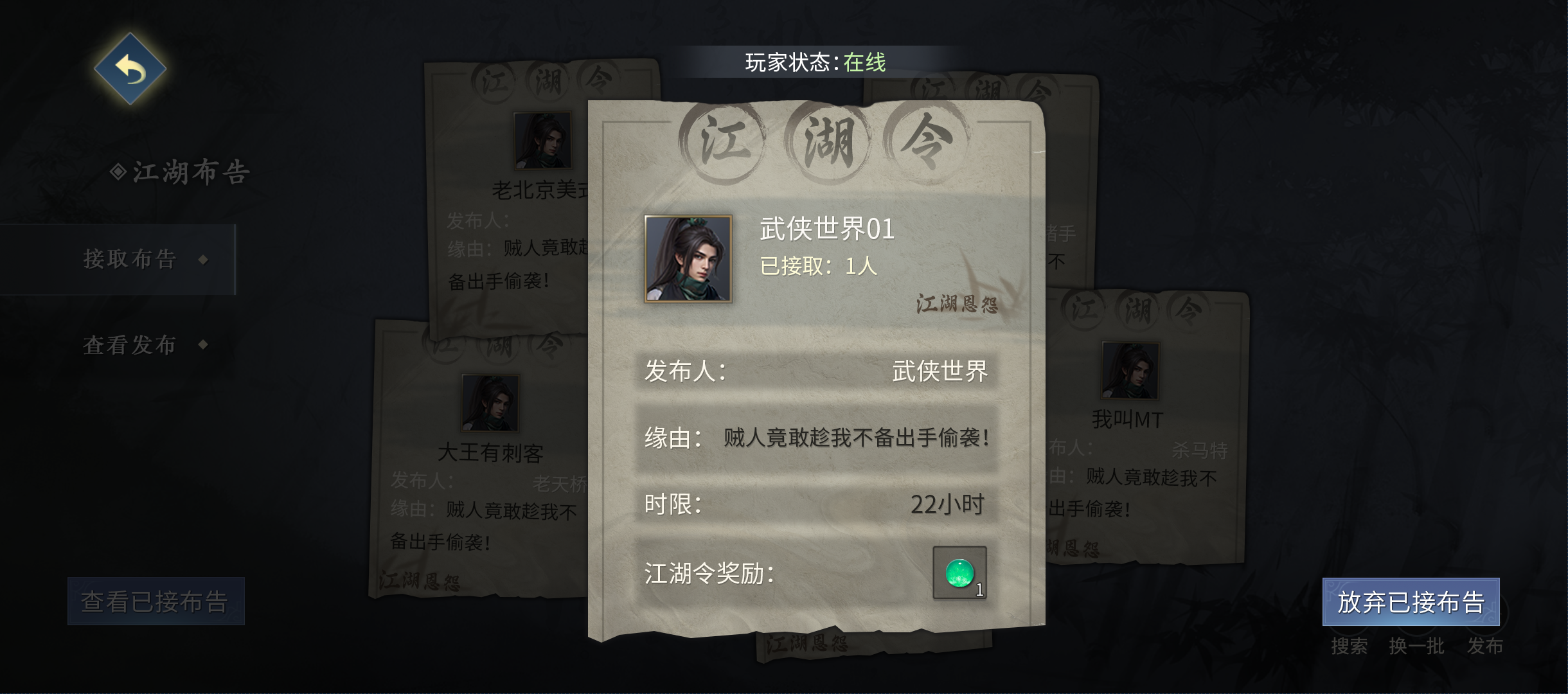Click the 江湖布告 heading diamond icon
The width and height of the screenshot is (1568, 694).
(x=118, y=172)
